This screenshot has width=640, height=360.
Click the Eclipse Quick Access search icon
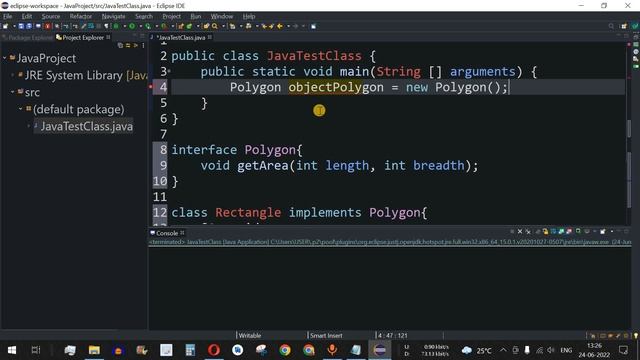(x=611, y=26)
